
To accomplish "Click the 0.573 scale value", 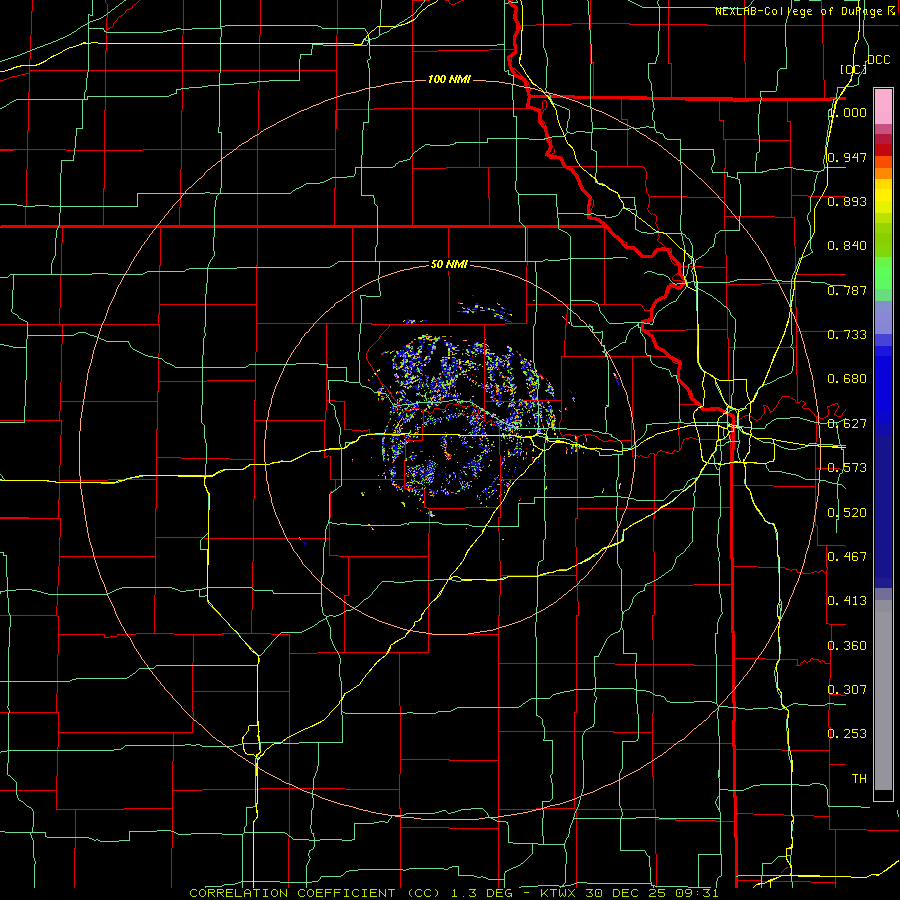I will pyautogui.click(x=847, y=468).
